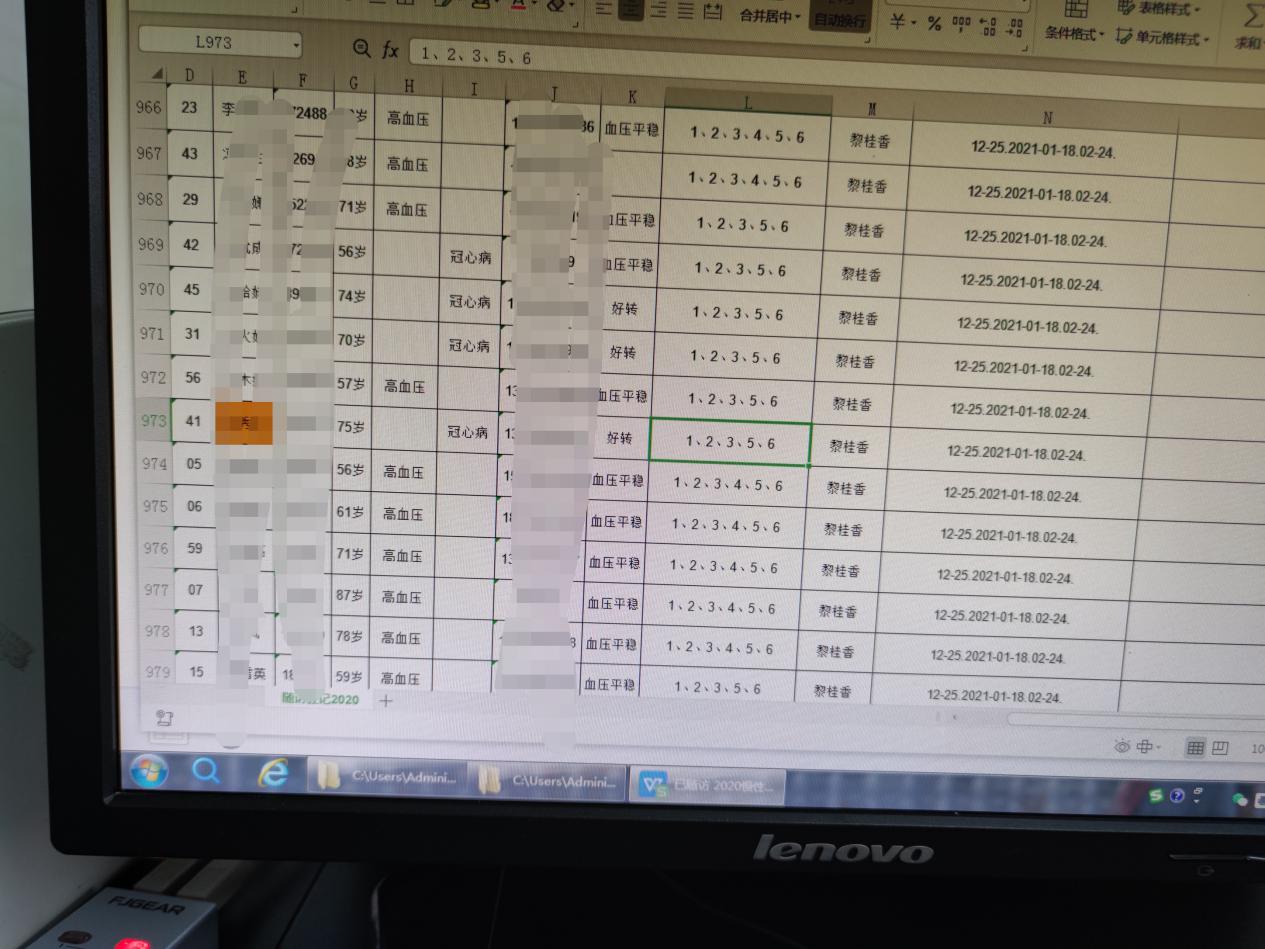Click the highlighted center align icon
1265x949 pixels.
[x=630, y=9]
